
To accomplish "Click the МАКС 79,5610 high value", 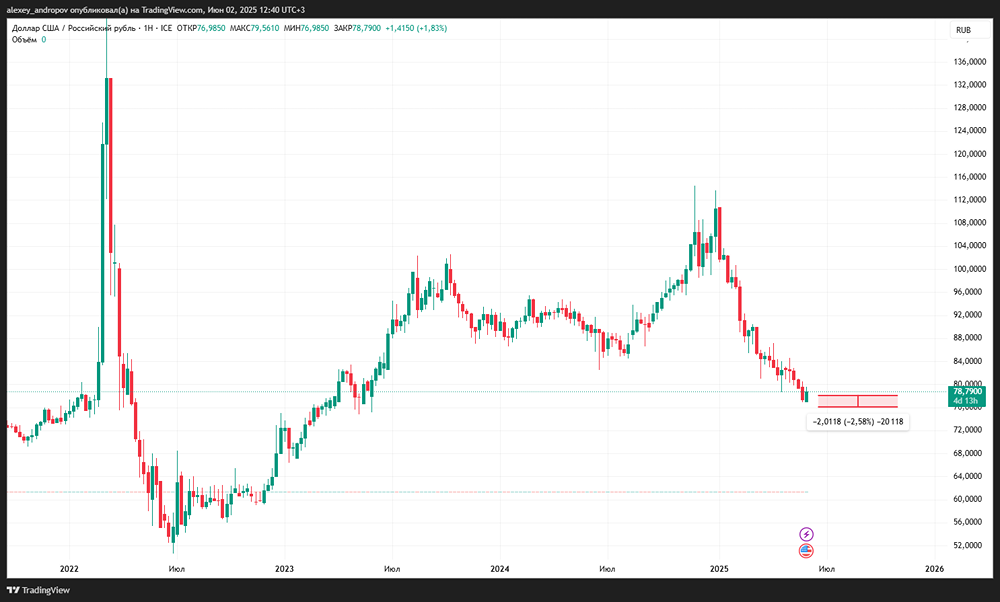I will point(254,28).
